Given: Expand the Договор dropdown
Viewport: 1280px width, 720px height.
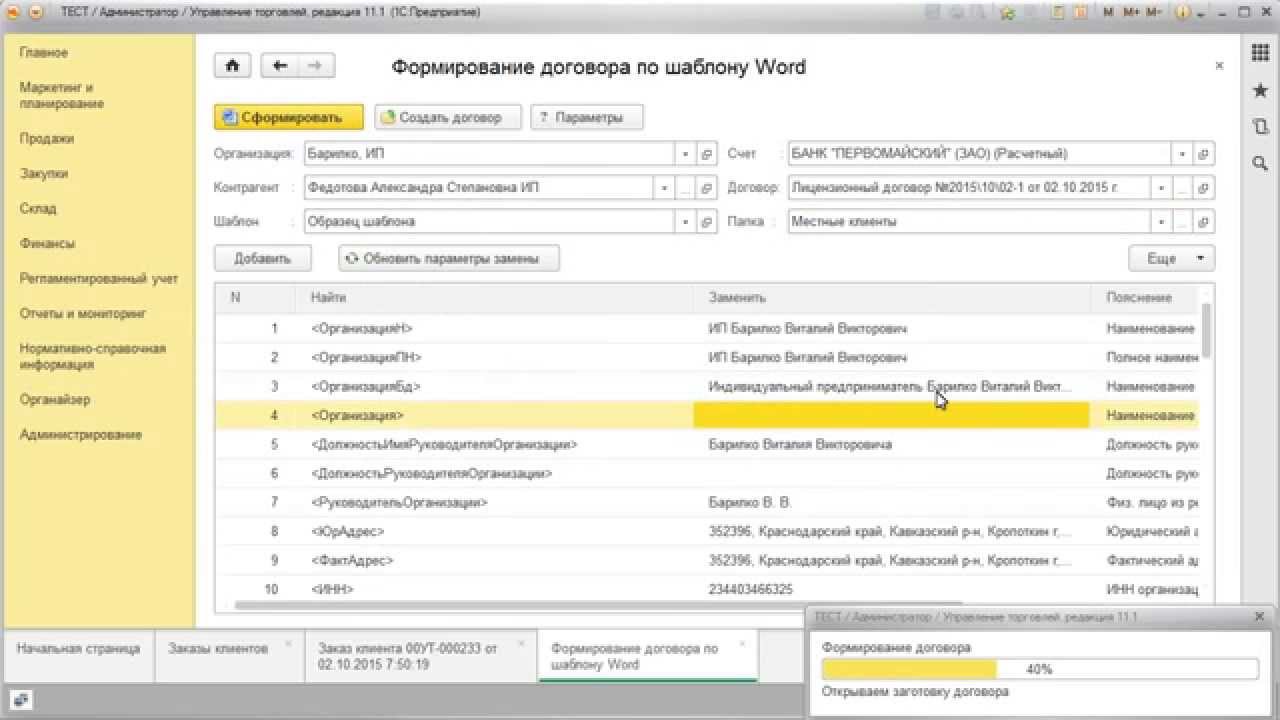Looking at the screenshot, I should 1163,187.
